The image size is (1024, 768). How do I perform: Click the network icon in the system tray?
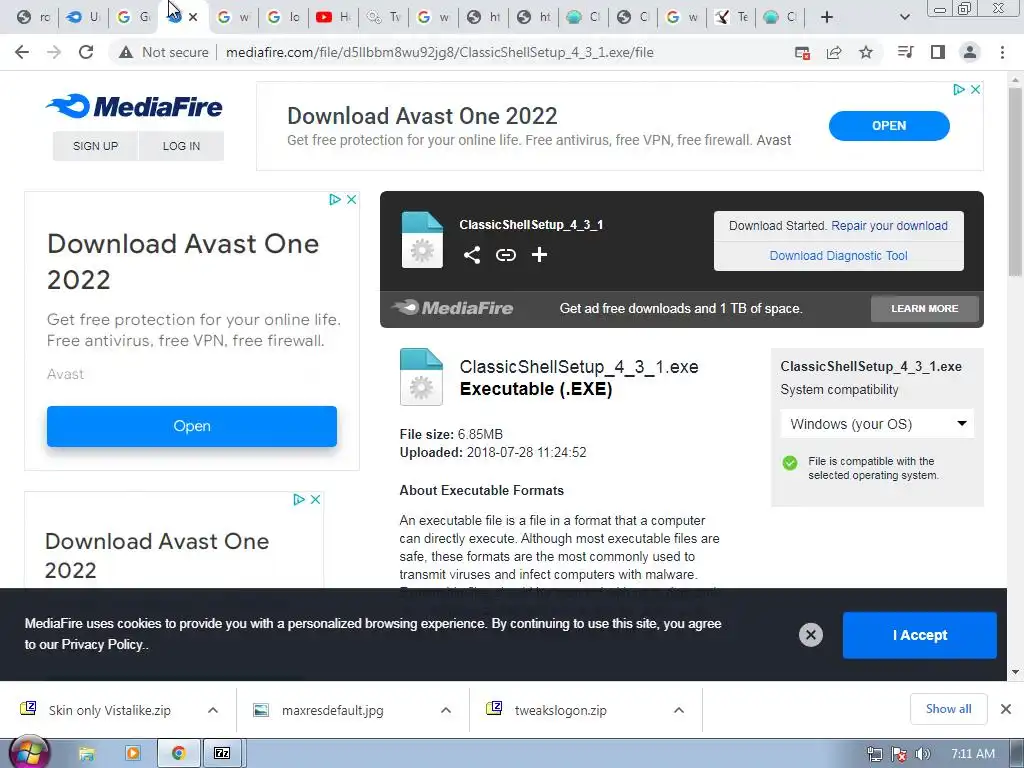pyautogui.click(x=874, y=754)
